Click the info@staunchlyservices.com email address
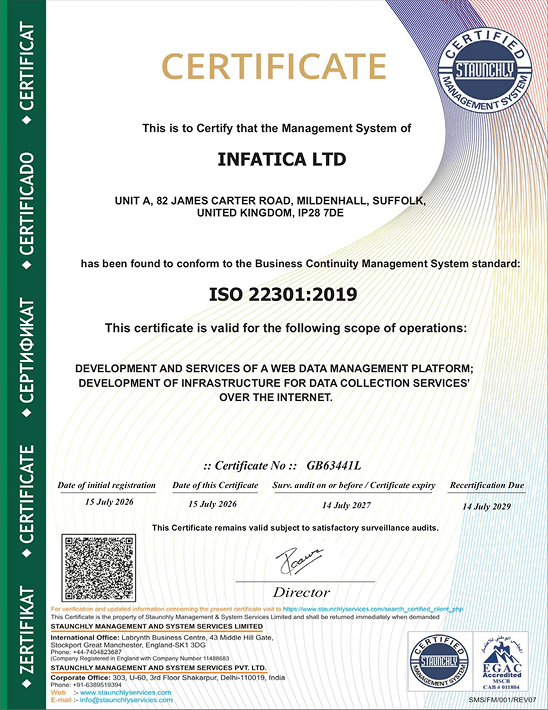548x710 pixels. [x=126, y=700]
